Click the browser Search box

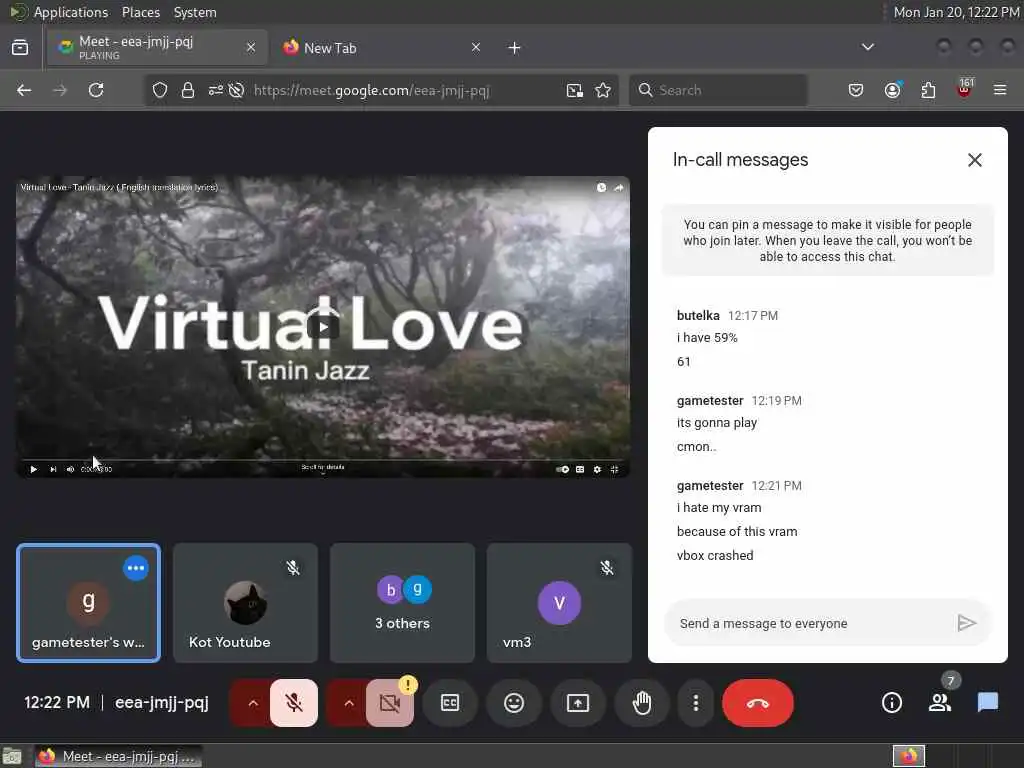(x=718, y=90)
